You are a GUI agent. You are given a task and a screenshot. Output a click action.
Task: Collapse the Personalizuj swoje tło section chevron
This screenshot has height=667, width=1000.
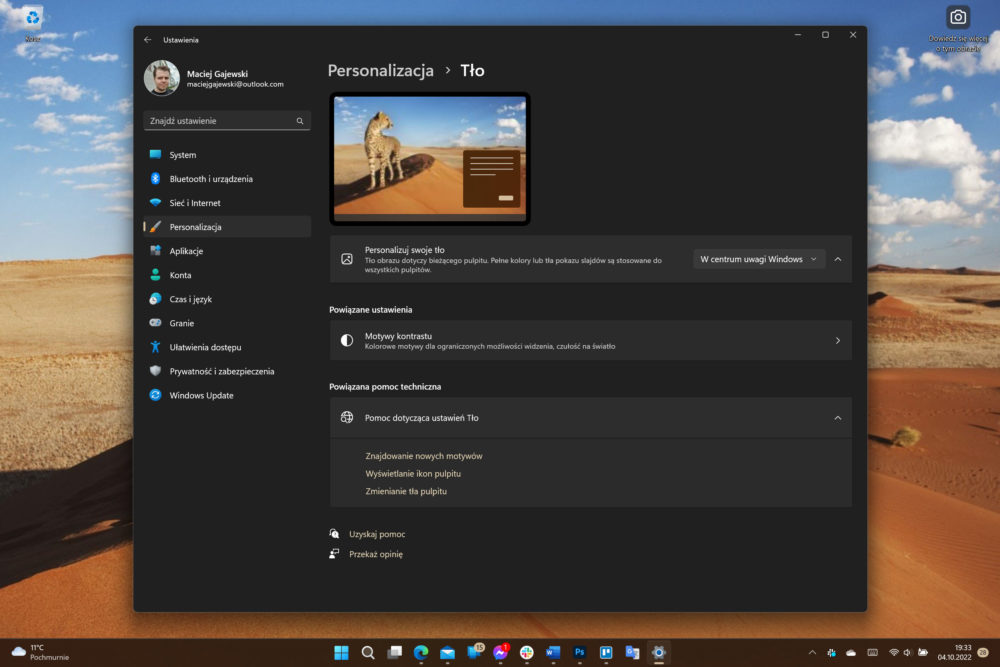pyautogui.click(x=838, y=259)
